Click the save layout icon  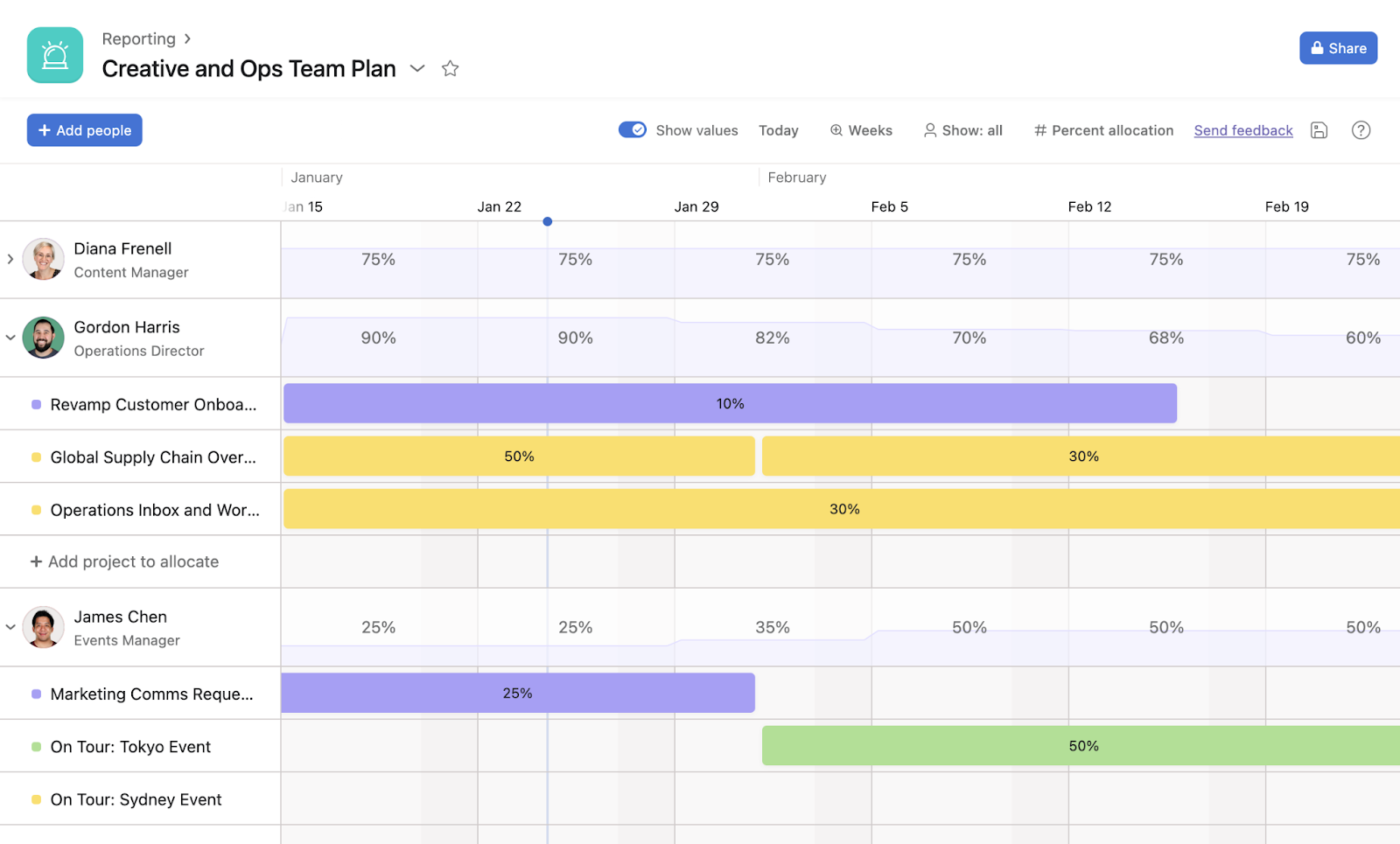point(1319,130)
